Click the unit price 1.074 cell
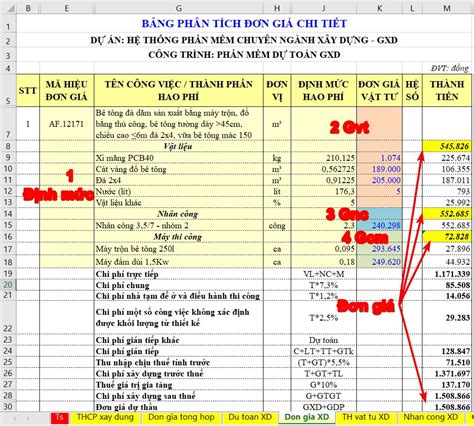The height and width of the screenshot is (426, 474). click(x=379, y=158)
